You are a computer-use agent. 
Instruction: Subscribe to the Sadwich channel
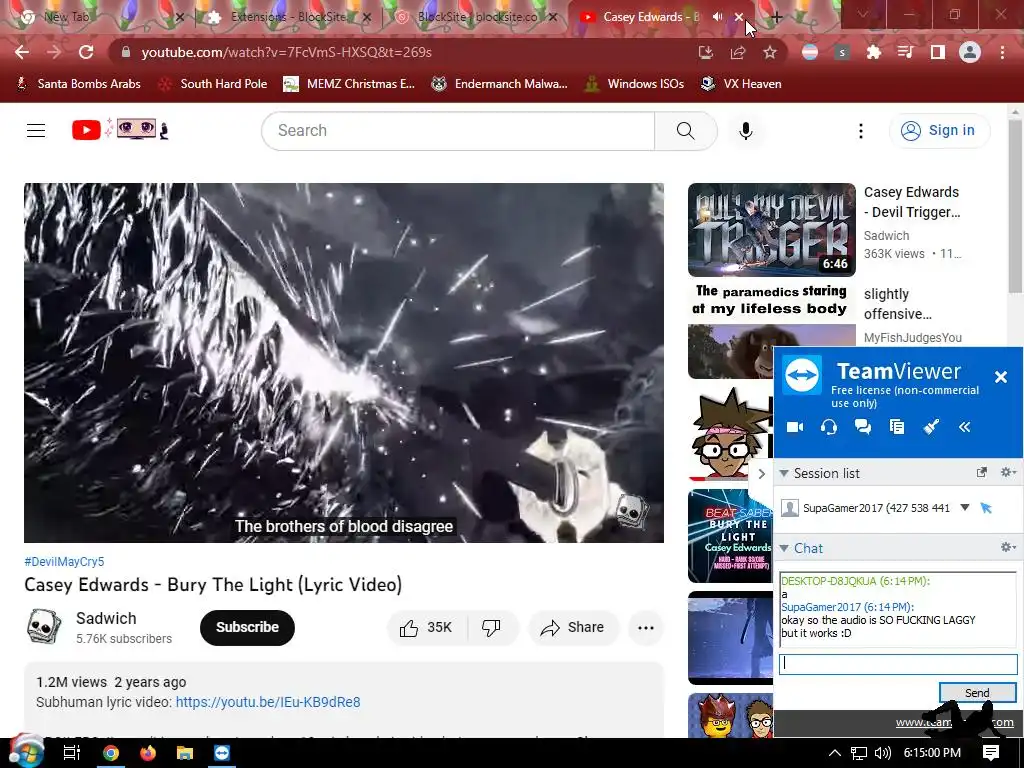[247, 628]
